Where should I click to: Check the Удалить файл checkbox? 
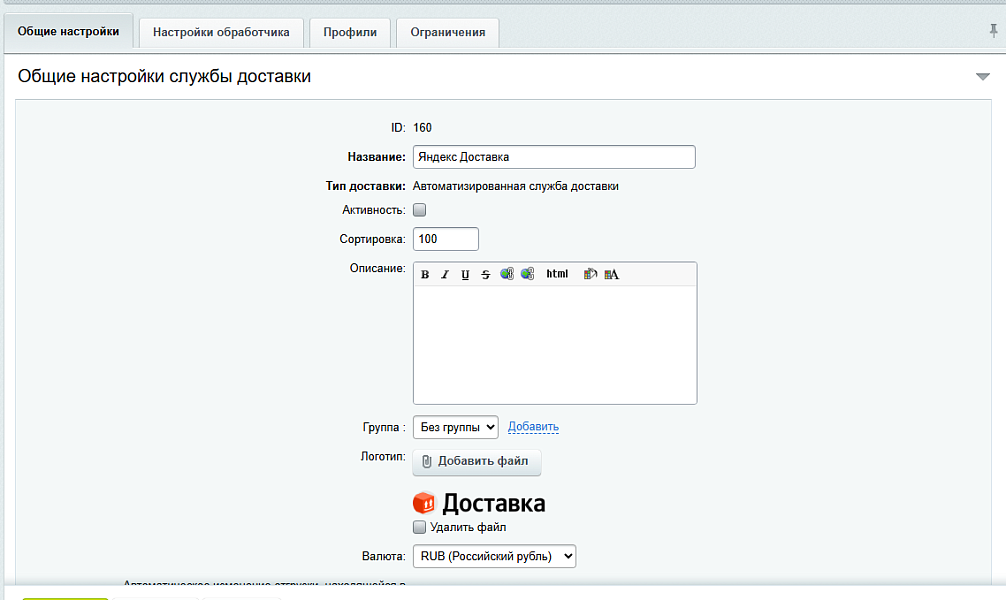[420, 527]
